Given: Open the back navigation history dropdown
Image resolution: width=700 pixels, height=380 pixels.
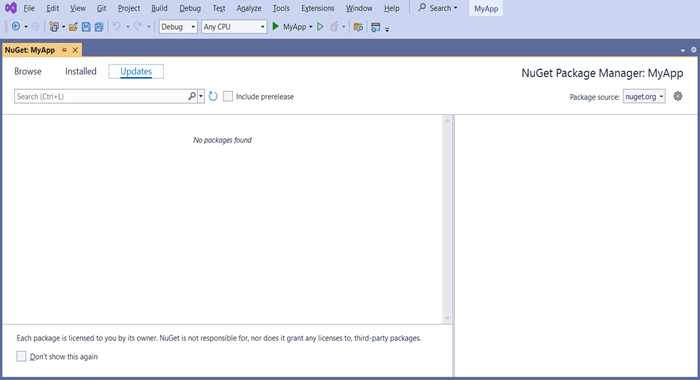Looking at the screenshot, I should (26, 27).
